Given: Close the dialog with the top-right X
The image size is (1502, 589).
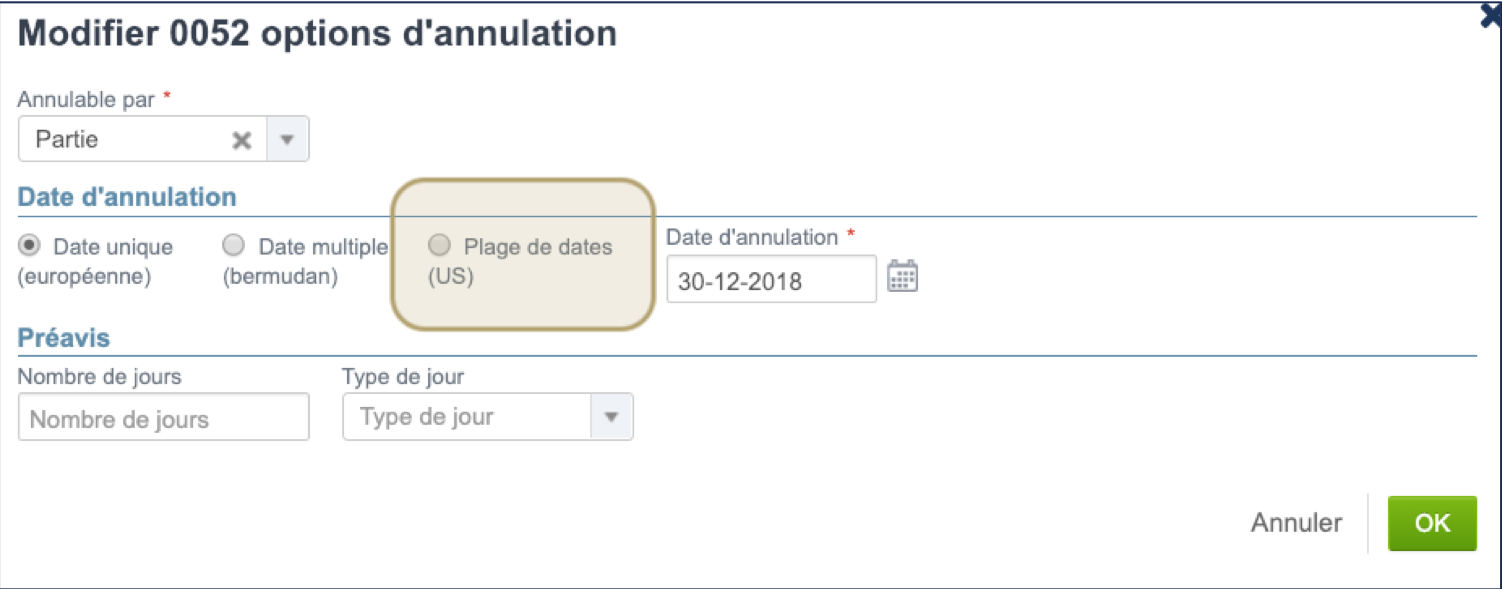Looking at the screenshot, I should pos(1490,14).
